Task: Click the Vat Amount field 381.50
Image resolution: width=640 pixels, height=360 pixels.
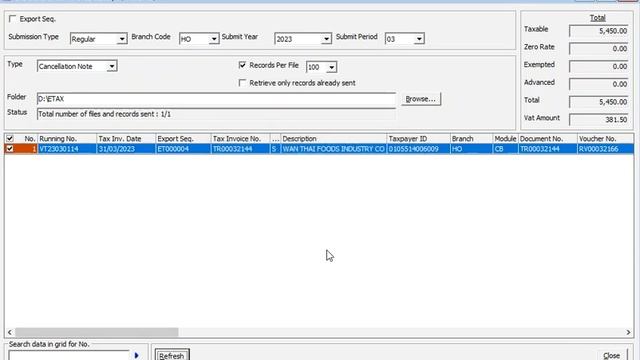Action: [599, 120]
